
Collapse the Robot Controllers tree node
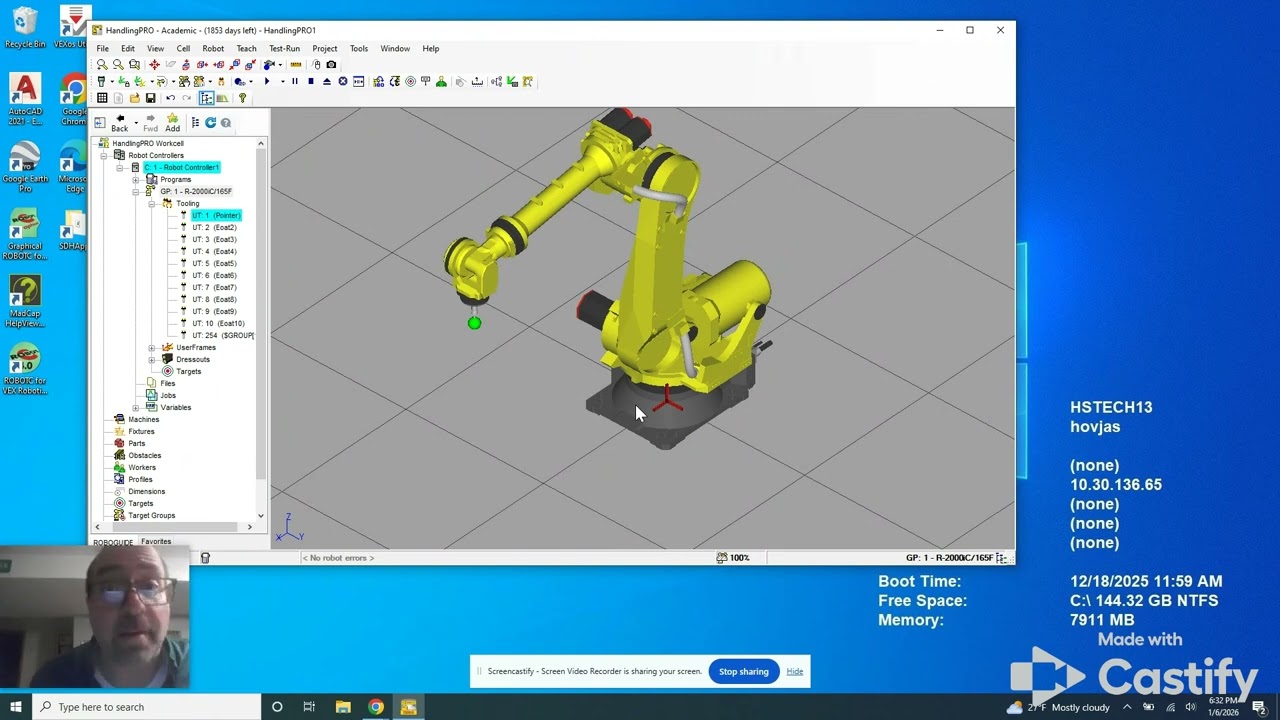pyautogui.click(x=104, y=156)
